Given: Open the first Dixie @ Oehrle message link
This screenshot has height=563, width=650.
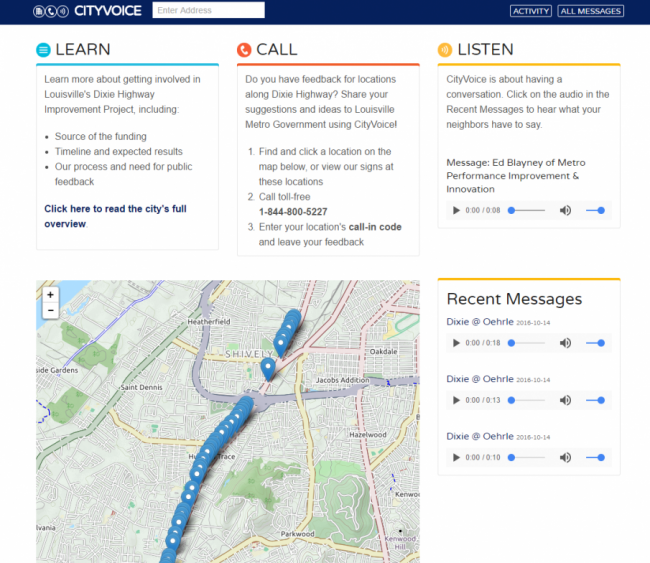Looking at the screenshot, I should click(480, 322).
